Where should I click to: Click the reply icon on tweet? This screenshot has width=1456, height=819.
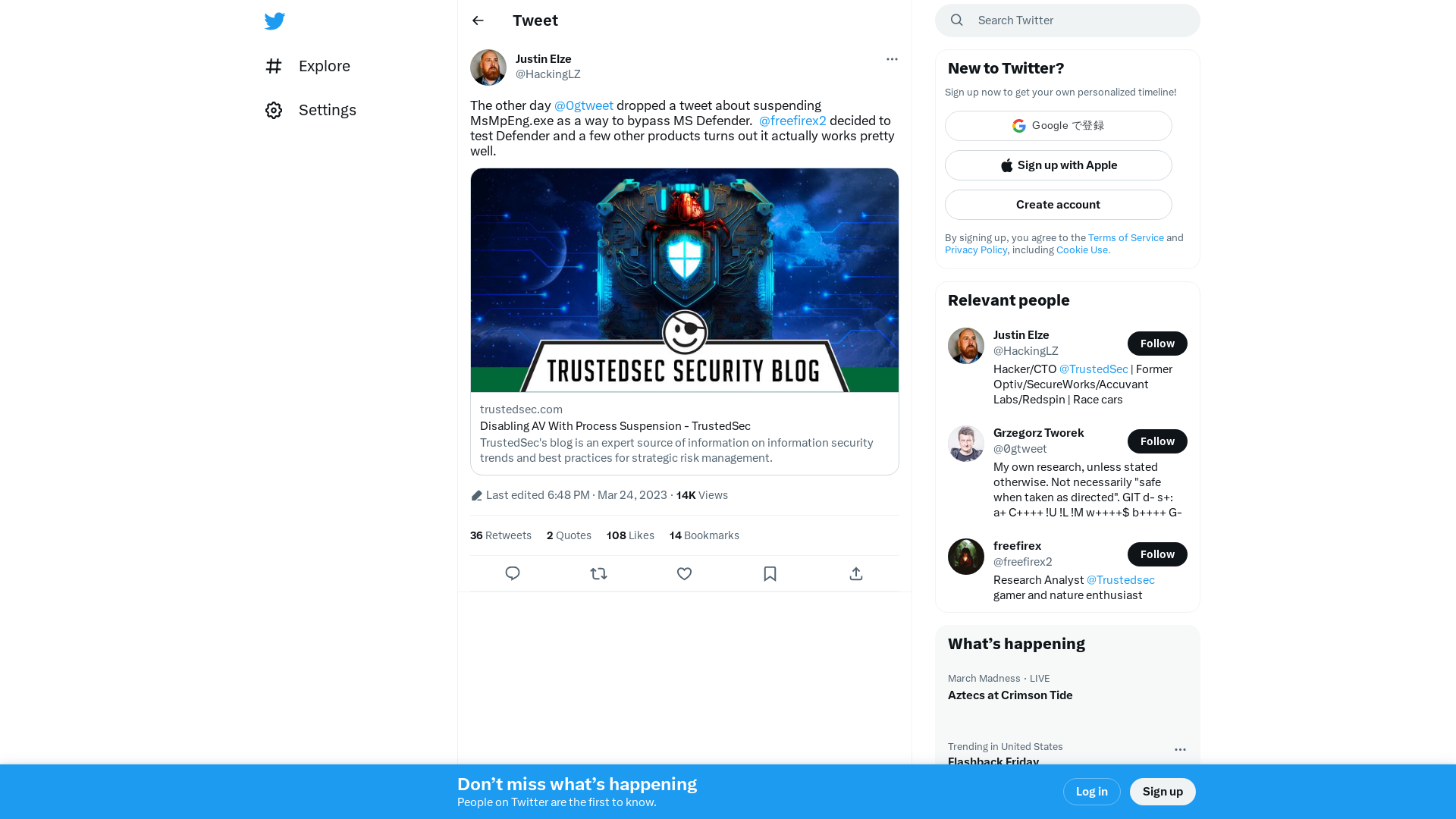pyautogui.click(x=512, y=574)
